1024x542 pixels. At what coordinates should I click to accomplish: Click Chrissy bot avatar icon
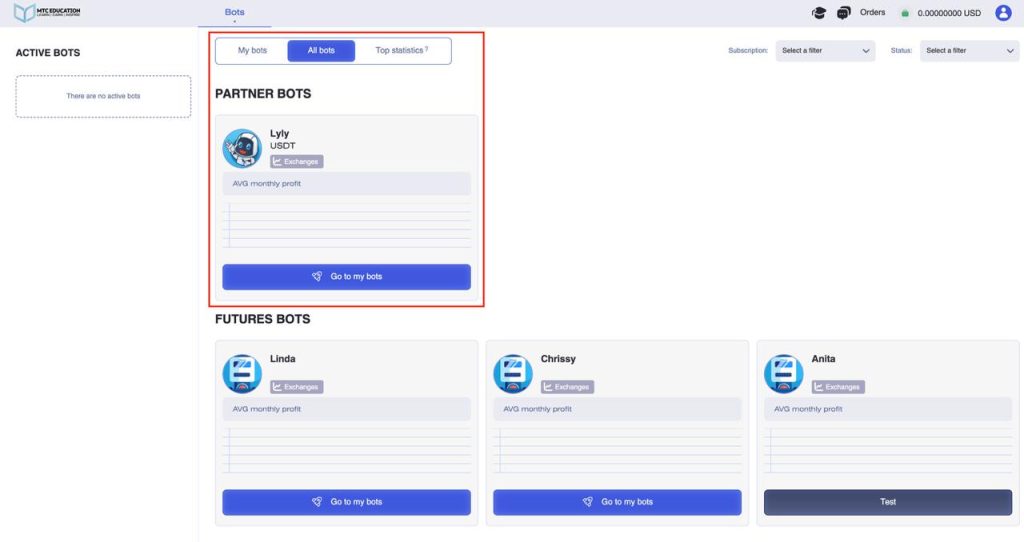coord(513,373)
